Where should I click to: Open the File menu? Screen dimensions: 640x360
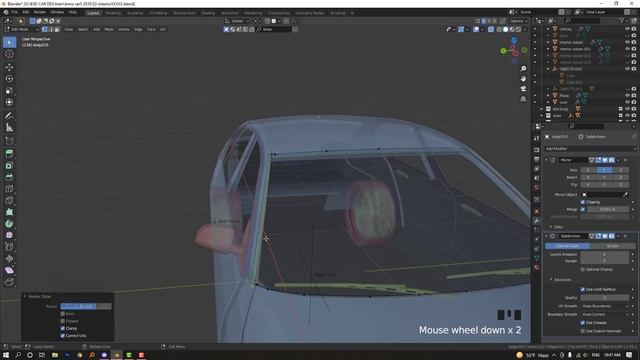click(x=15, y=12)
